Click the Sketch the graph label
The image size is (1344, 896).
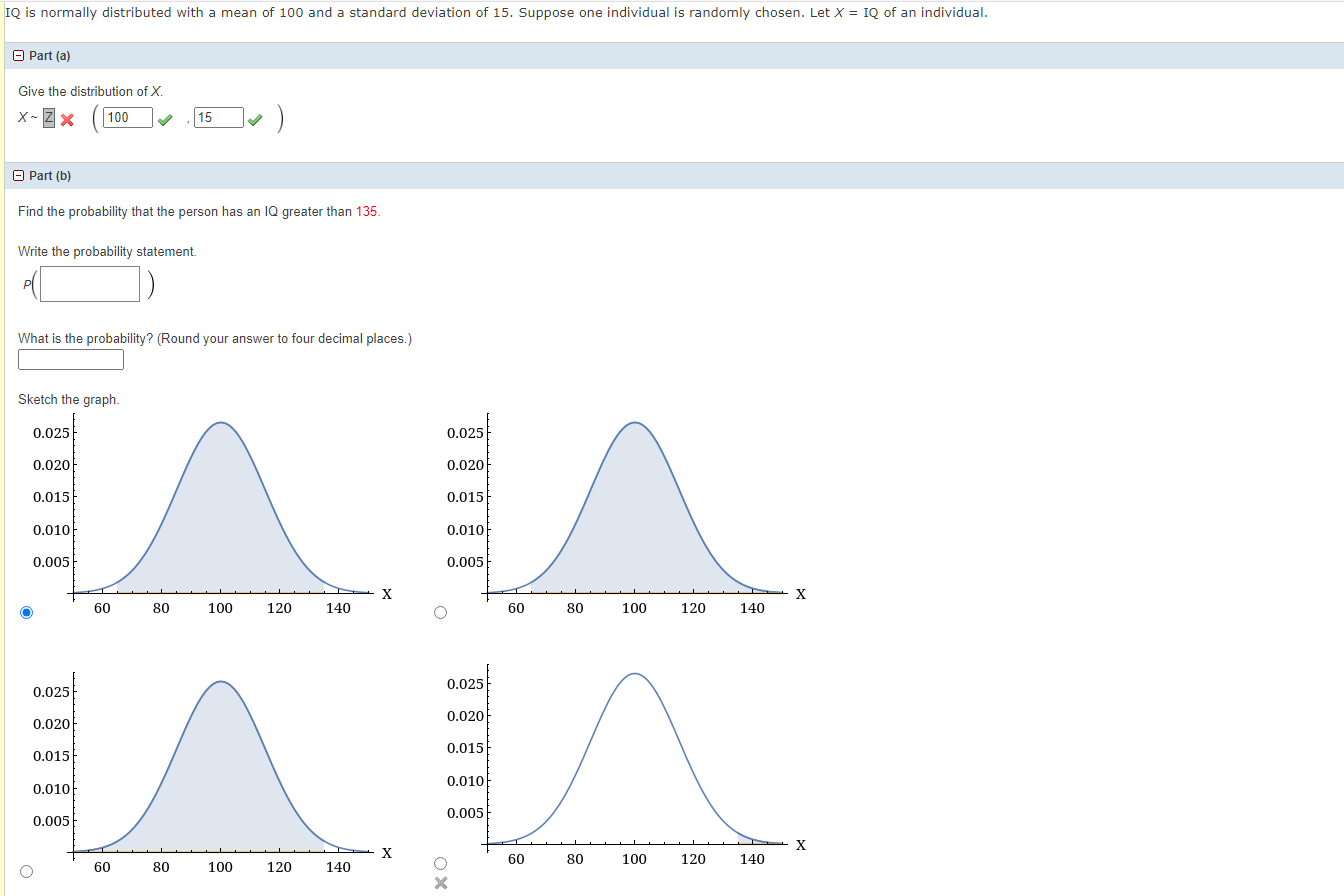point(66,399)
